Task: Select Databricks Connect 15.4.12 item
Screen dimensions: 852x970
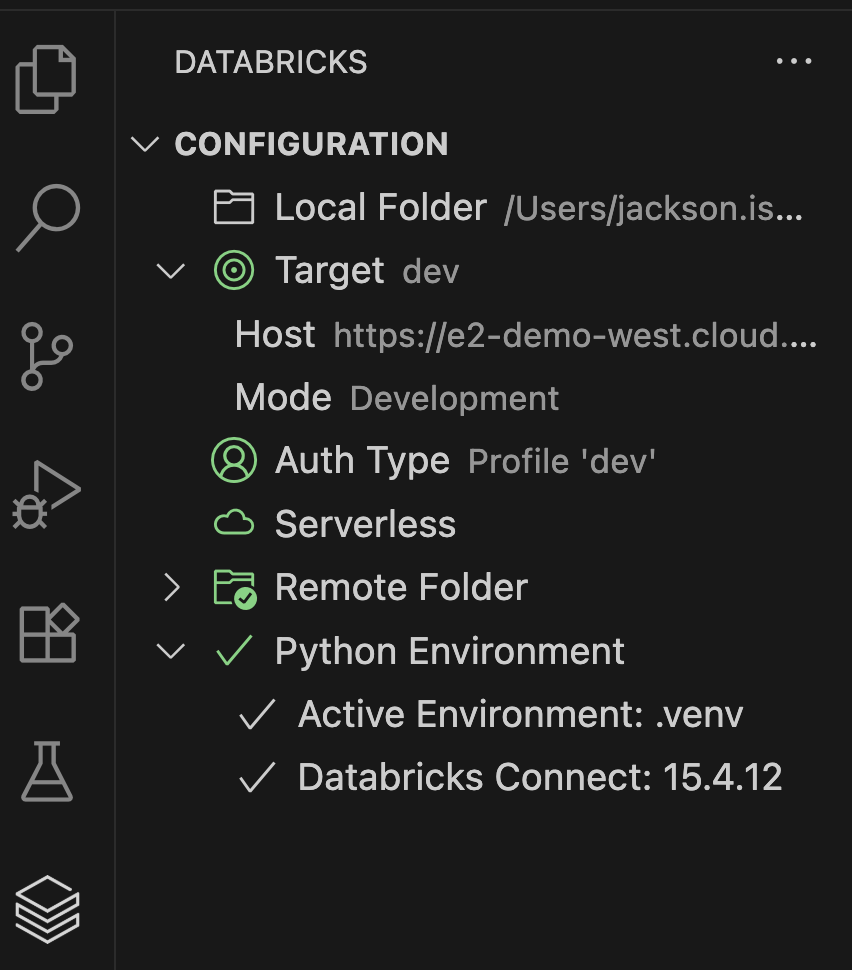Action: click(x=539, y=778)
